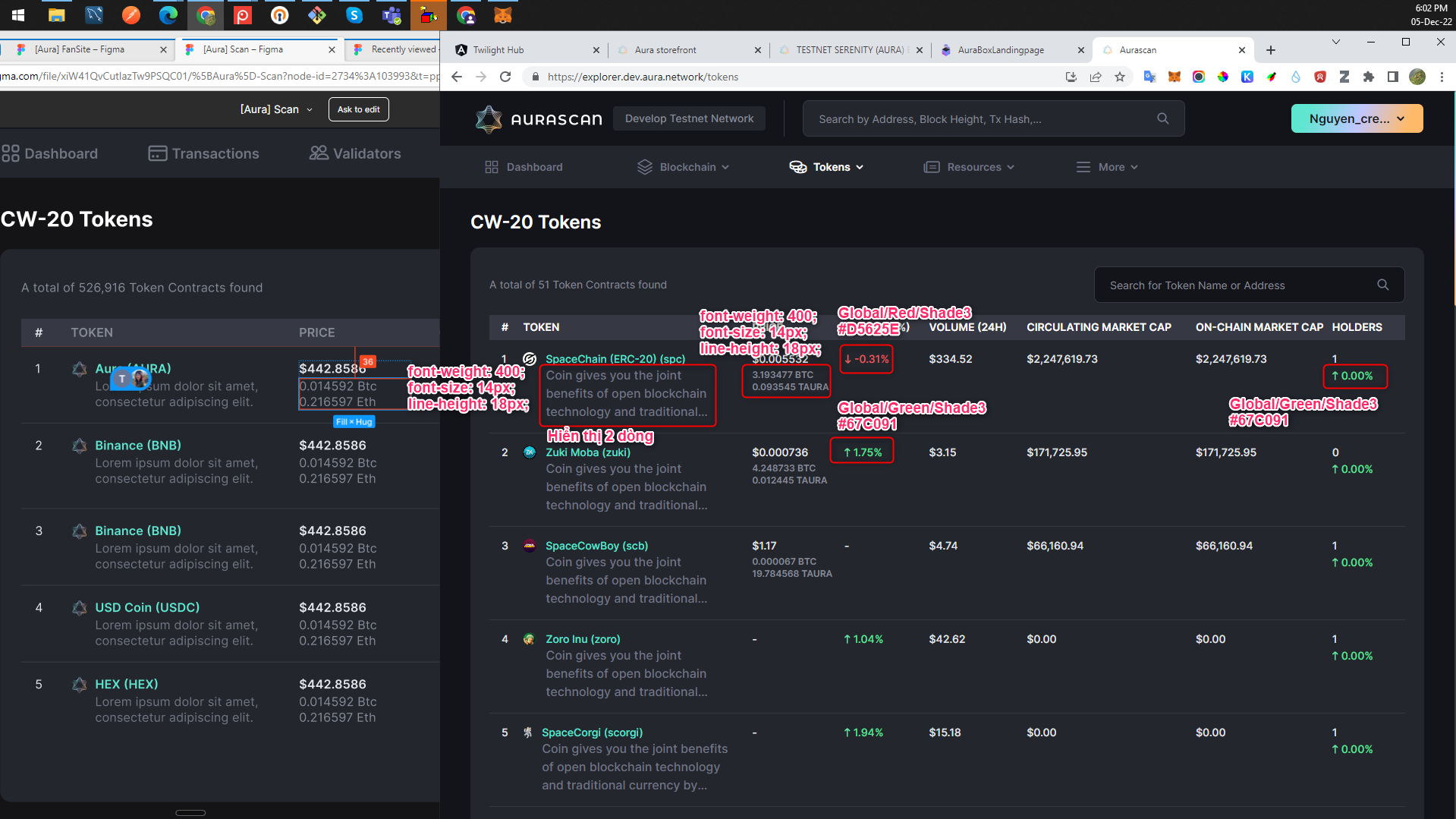Image resolution: width=1456 pixels, height=819 pixels.
Task: Open the Google Translate extension icon
Action: click(1150, 77)
